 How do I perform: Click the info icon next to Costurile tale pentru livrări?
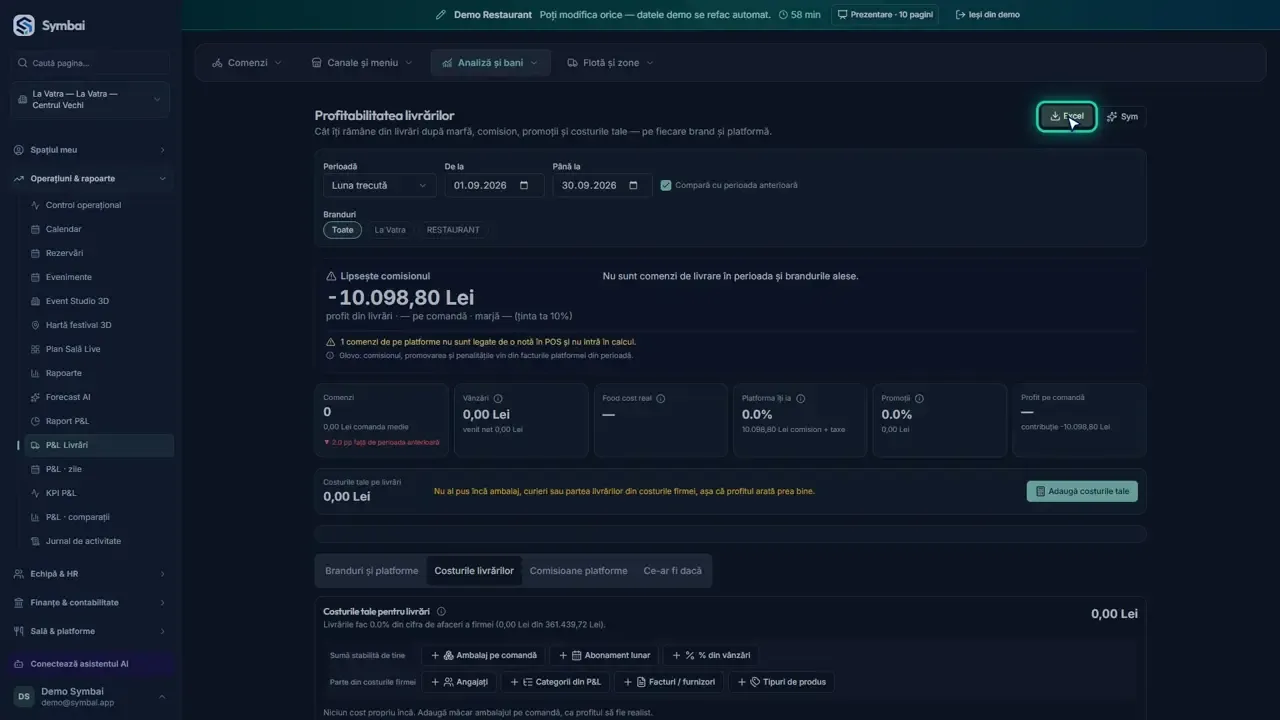click(x=441, y=611)
